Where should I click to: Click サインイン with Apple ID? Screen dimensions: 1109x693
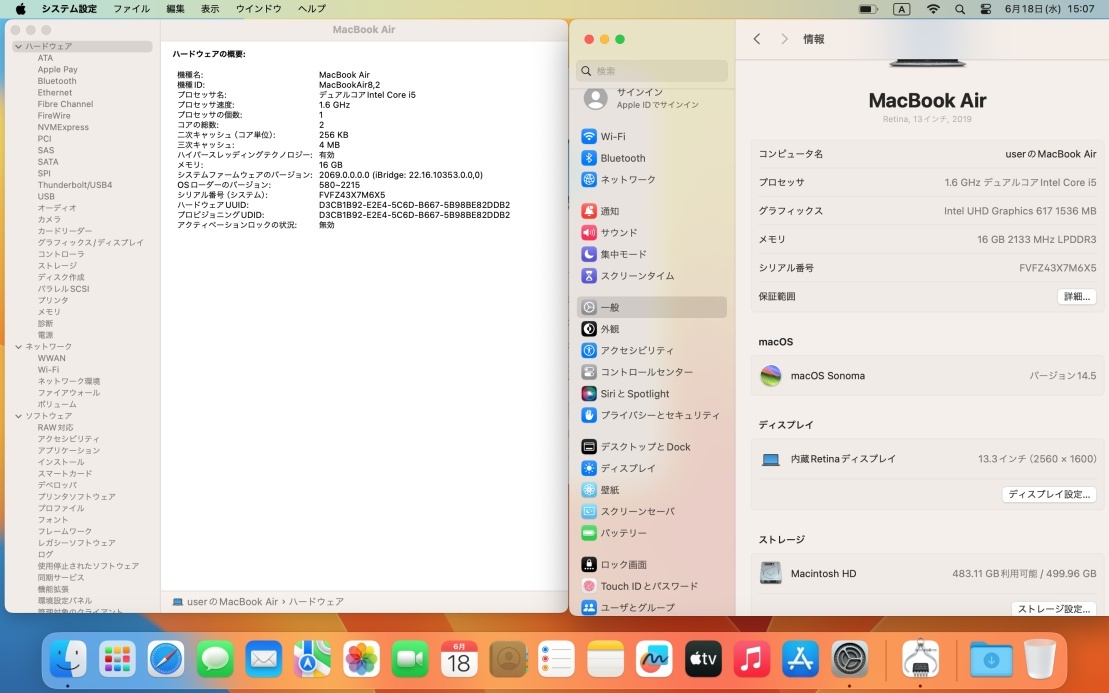coord(651,98)
